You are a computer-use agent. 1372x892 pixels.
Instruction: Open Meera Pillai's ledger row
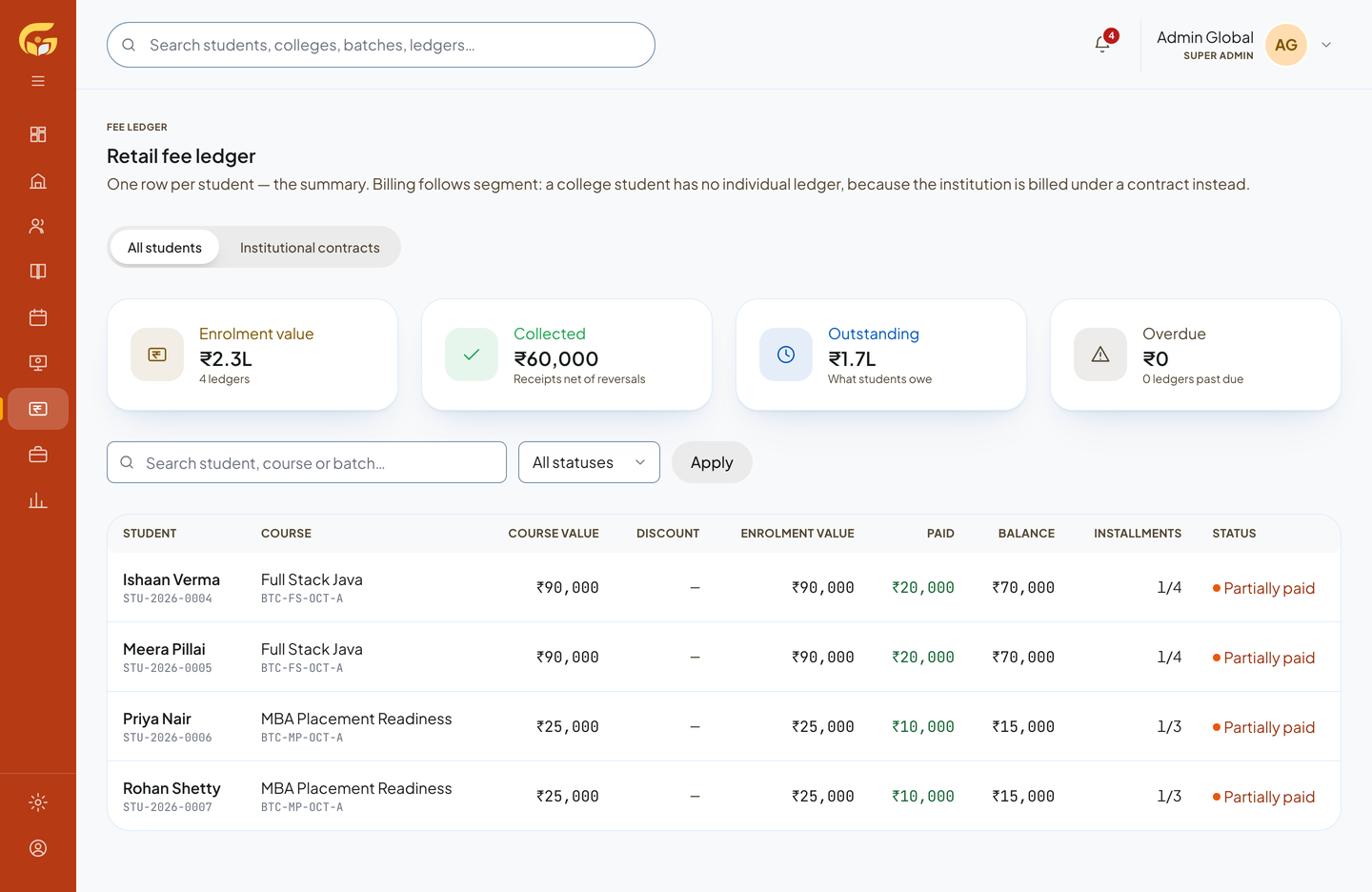click(x=724, y=658)
